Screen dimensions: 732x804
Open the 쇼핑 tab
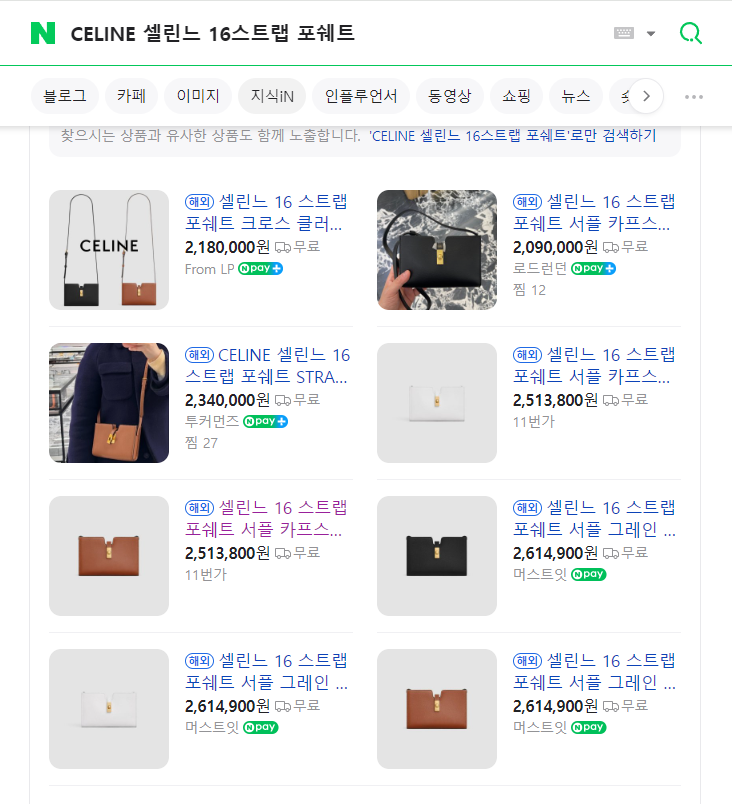pos(516,96)
